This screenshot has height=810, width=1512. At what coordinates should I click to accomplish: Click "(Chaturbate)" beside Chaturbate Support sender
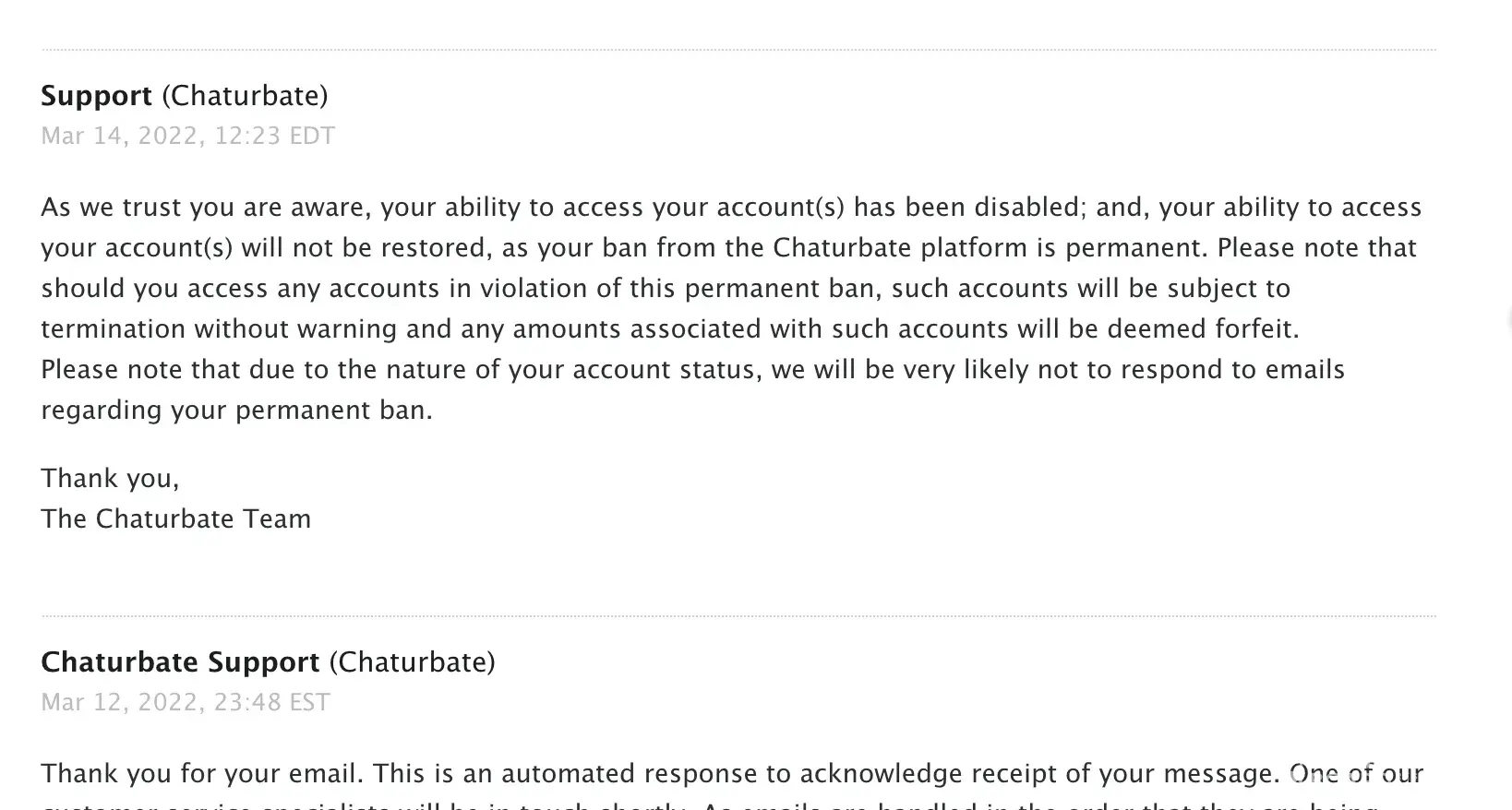click(x=412, y=662)
